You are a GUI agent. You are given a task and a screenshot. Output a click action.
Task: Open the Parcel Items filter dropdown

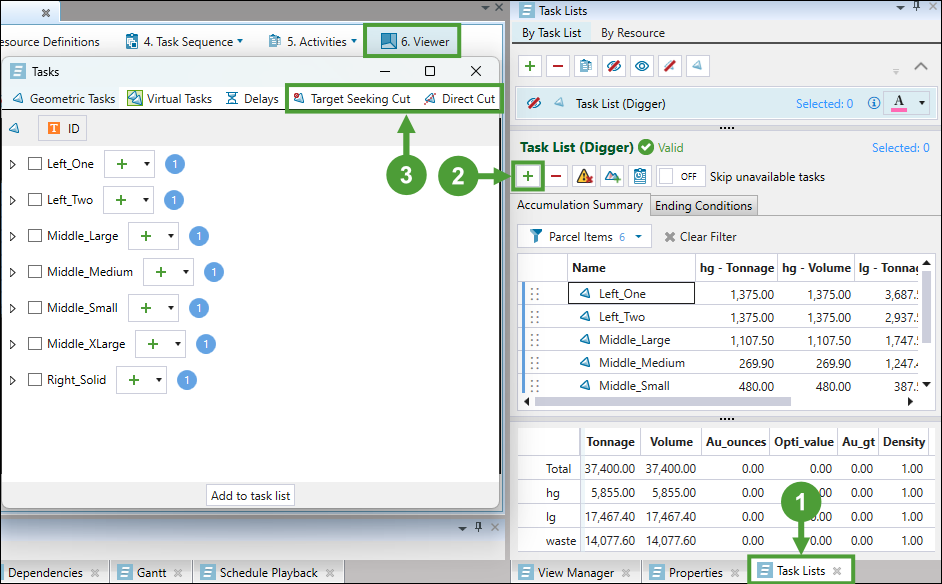pos(584,237)
